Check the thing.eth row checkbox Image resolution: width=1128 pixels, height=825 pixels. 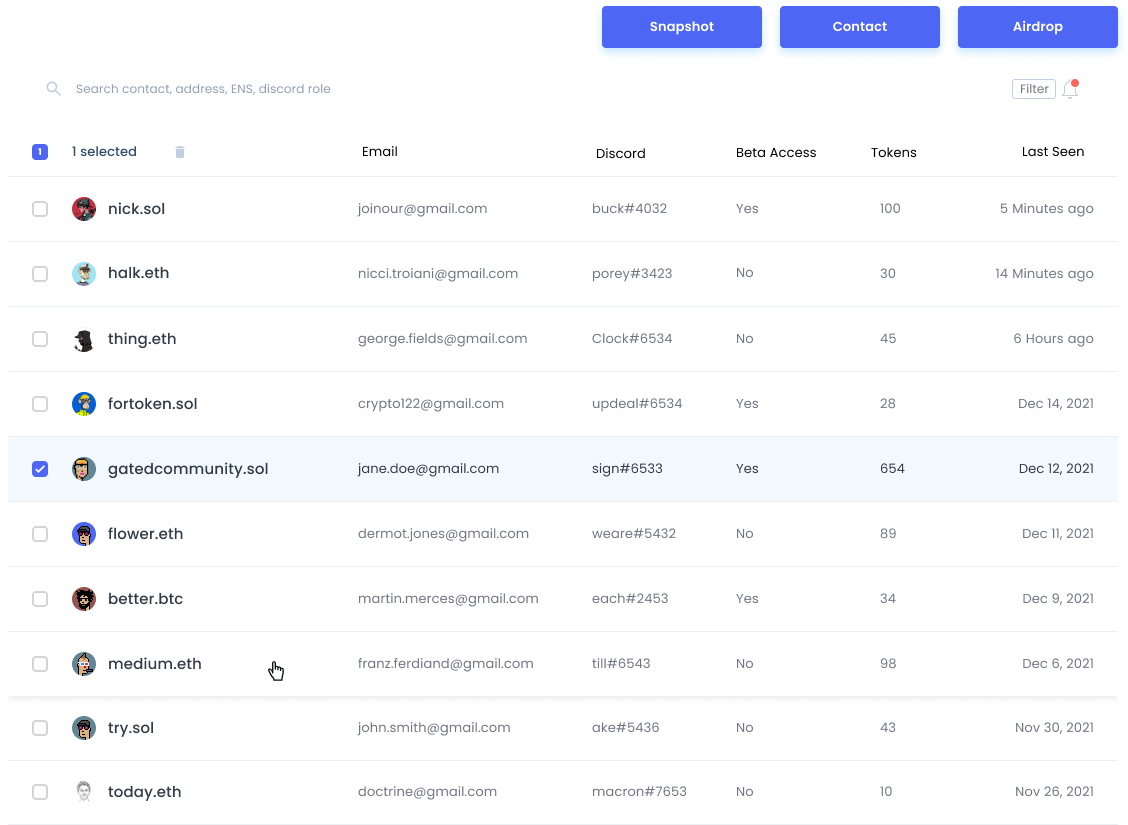point(40,339)
